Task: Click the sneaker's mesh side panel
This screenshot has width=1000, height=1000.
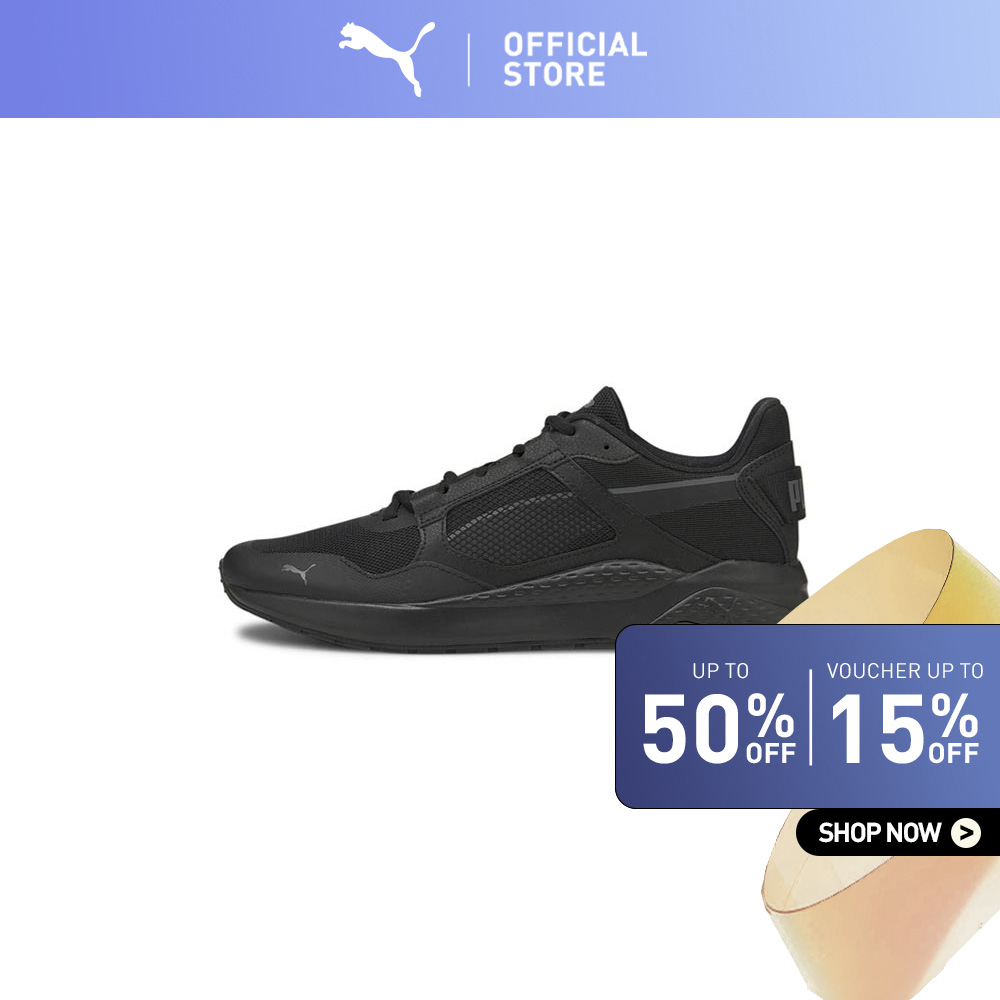Action: click(529, 517)
